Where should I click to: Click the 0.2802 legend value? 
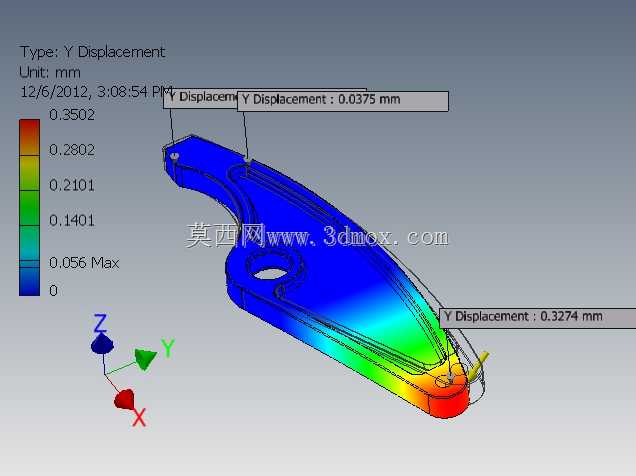pyautogui.click(x=72, y=150)
